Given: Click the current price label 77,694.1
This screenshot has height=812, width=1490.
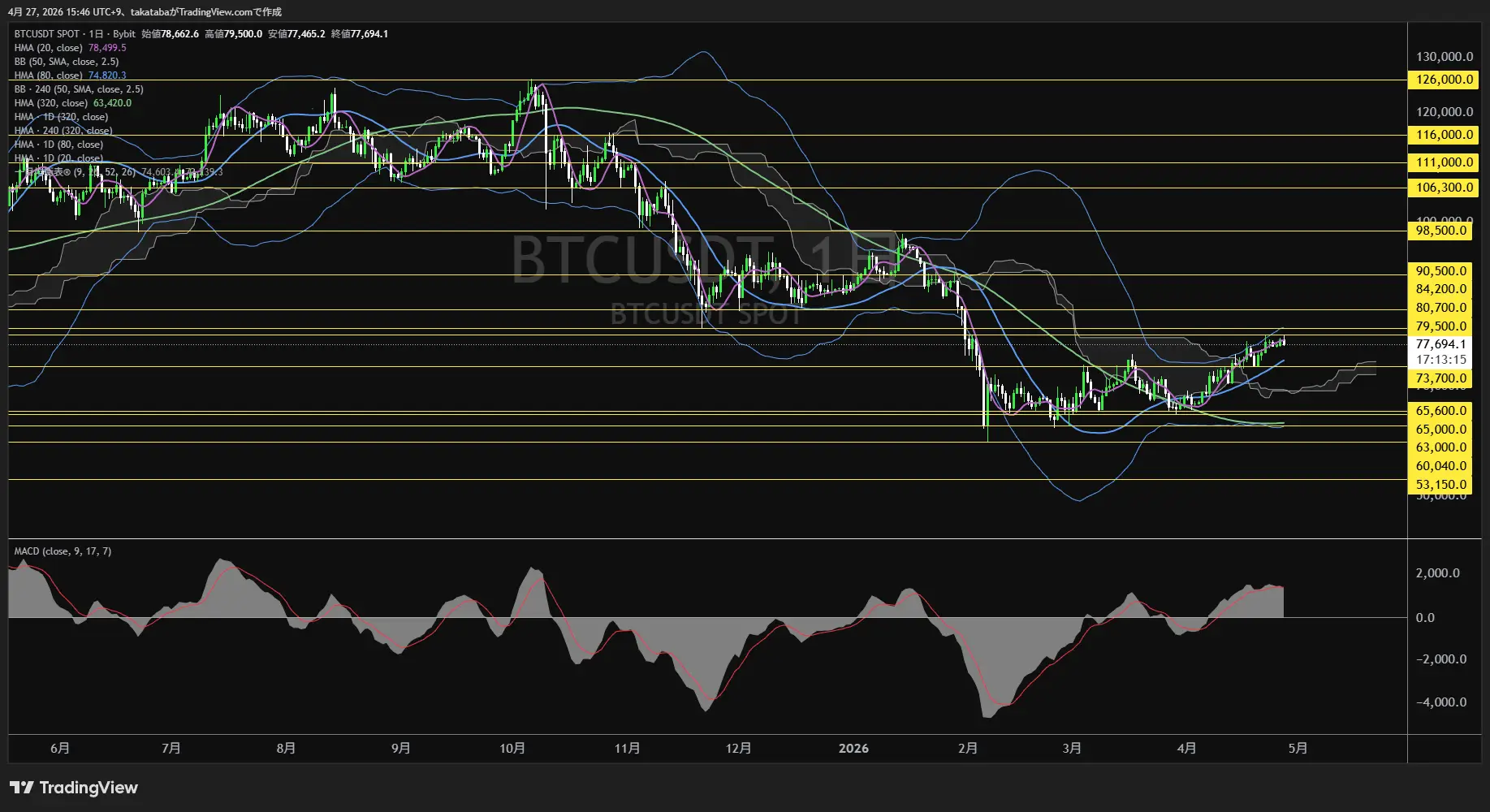Looking at the screenshot, I should (1440, 343).
